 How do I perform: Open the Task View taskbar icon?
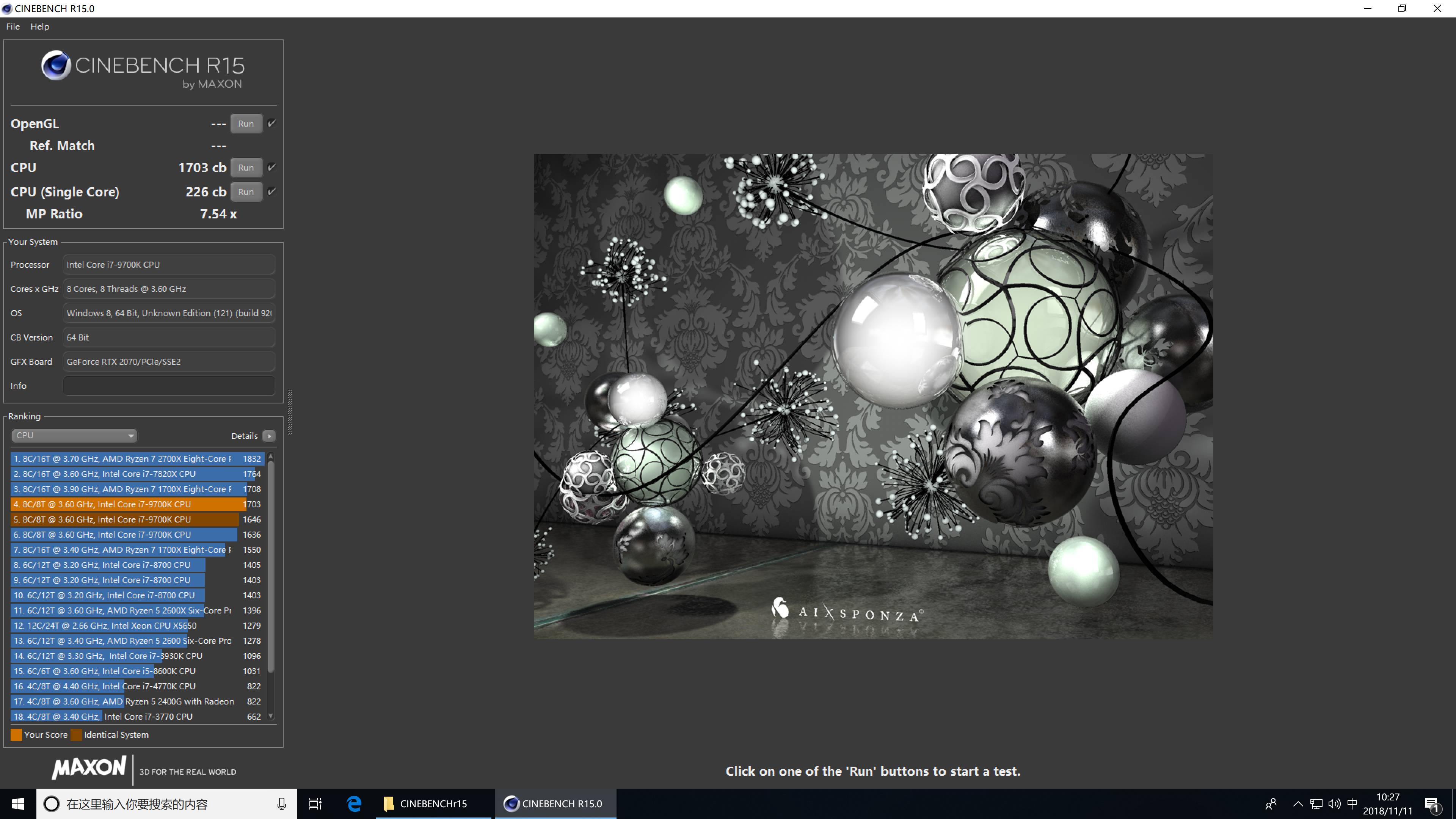(x=315, y=803)
